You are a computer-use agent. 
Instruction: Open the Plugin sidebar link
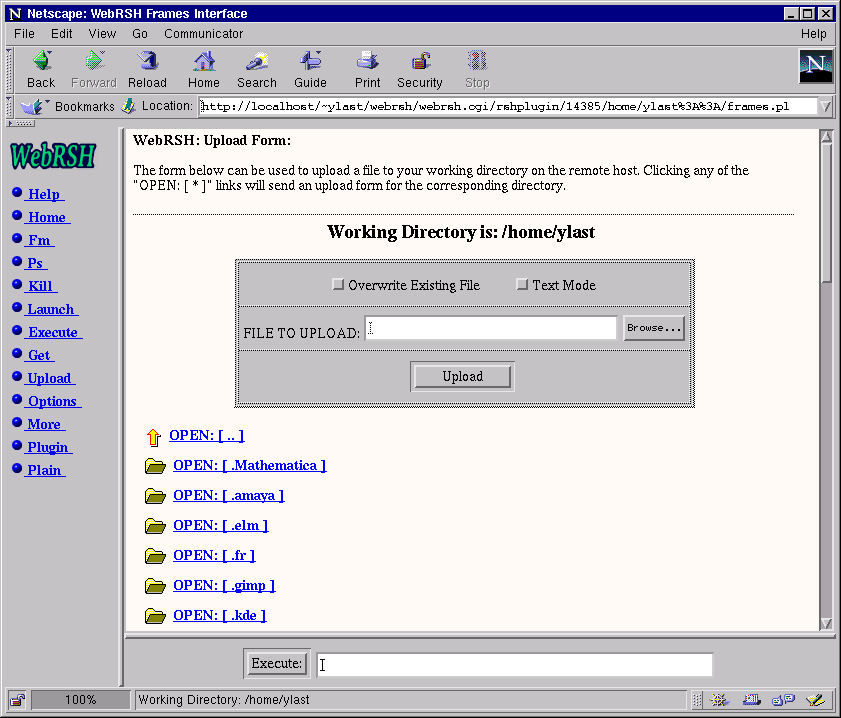click(48, 447)
